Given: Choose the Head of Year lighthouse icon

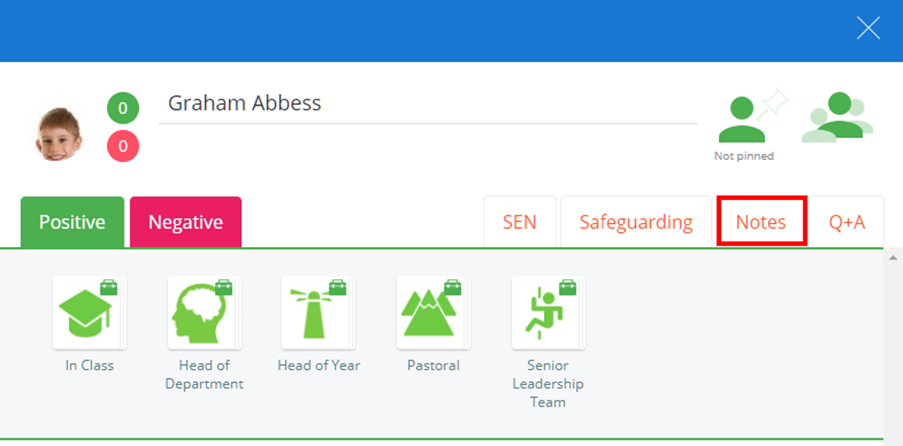Looking at the screenshot, I should pos(318,312).
